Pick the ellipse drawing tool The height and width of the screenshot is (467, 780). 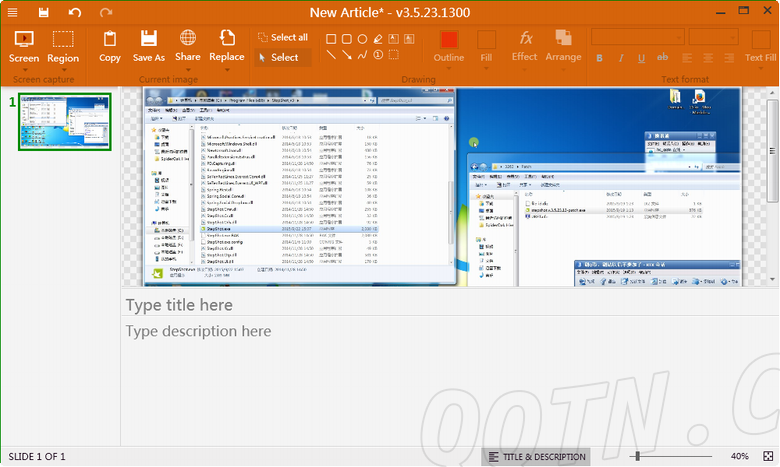point(362,39)
